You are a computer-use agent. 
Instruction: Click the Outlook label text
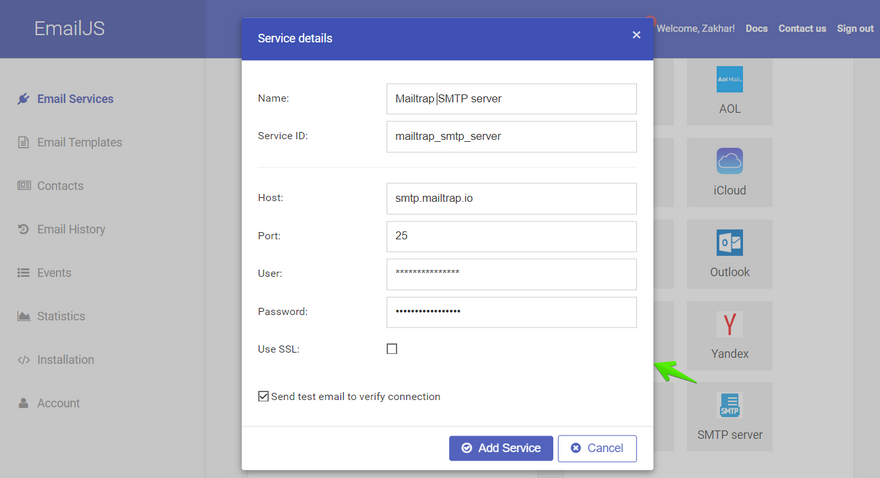click(730, 272)
